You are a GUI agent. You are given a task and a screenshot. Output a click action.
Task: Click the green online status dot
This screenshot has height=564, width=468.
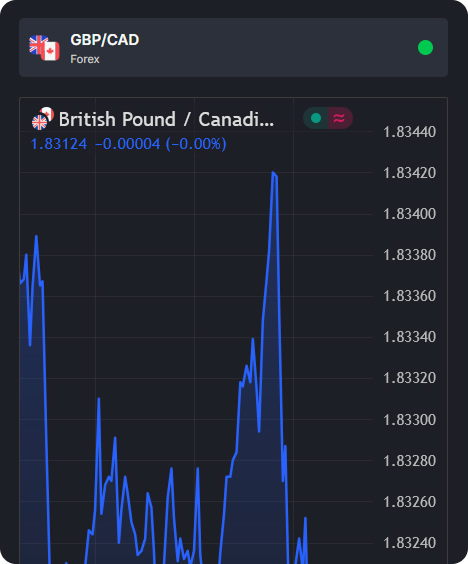tap(425, 47)
